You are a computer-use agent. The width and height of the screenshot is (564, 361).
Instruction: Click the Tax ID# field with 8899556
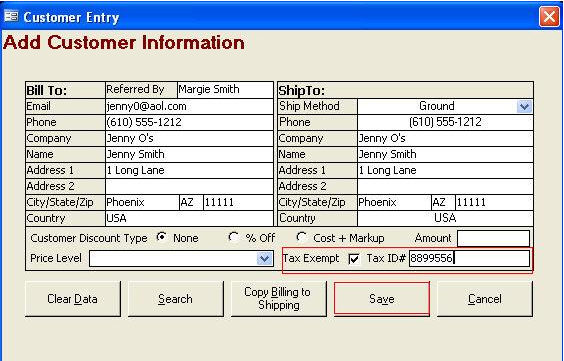coord(469,258)
